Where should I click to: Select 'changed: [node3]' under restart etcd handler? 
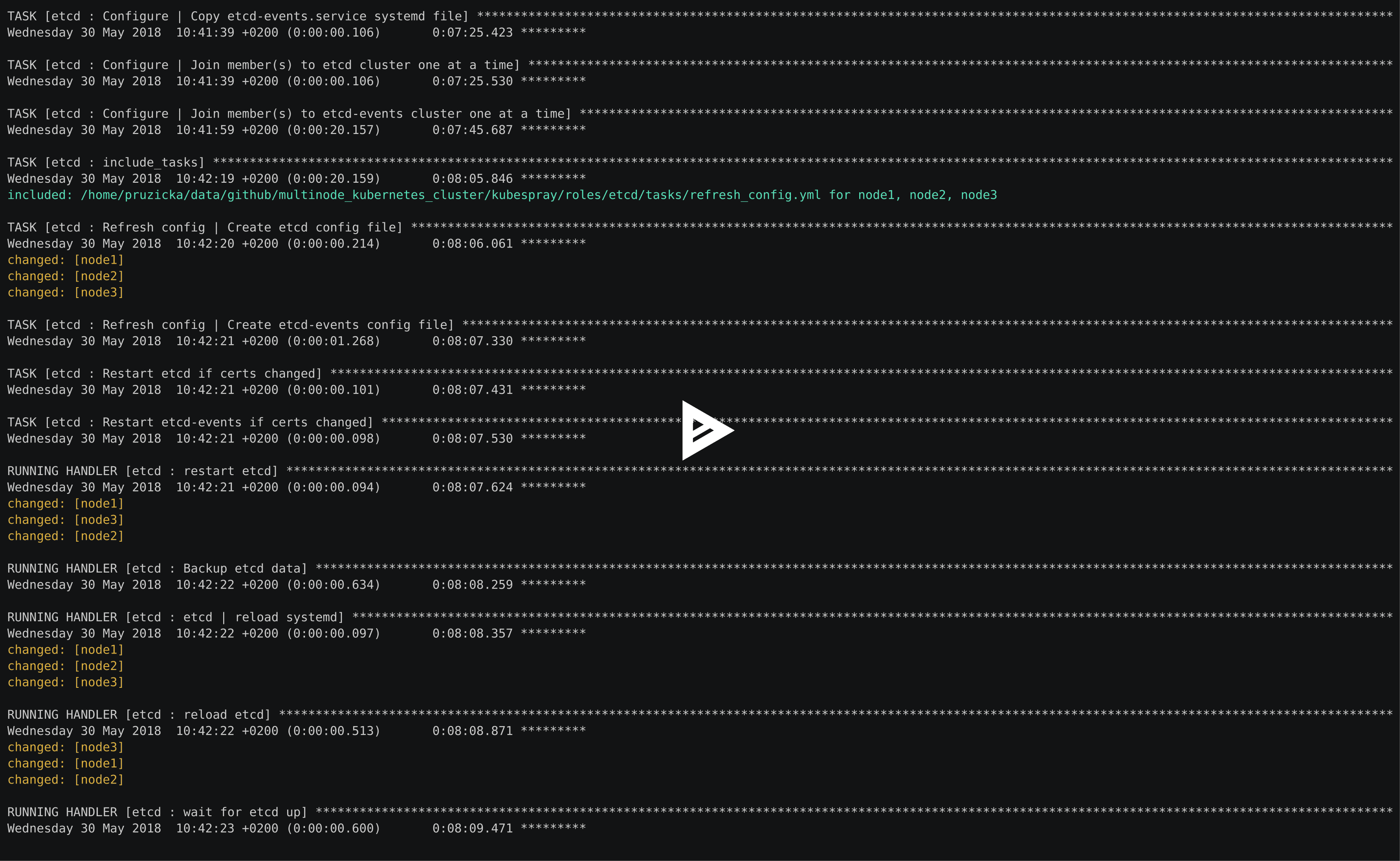pyautogui.click(x=65, y=520)
